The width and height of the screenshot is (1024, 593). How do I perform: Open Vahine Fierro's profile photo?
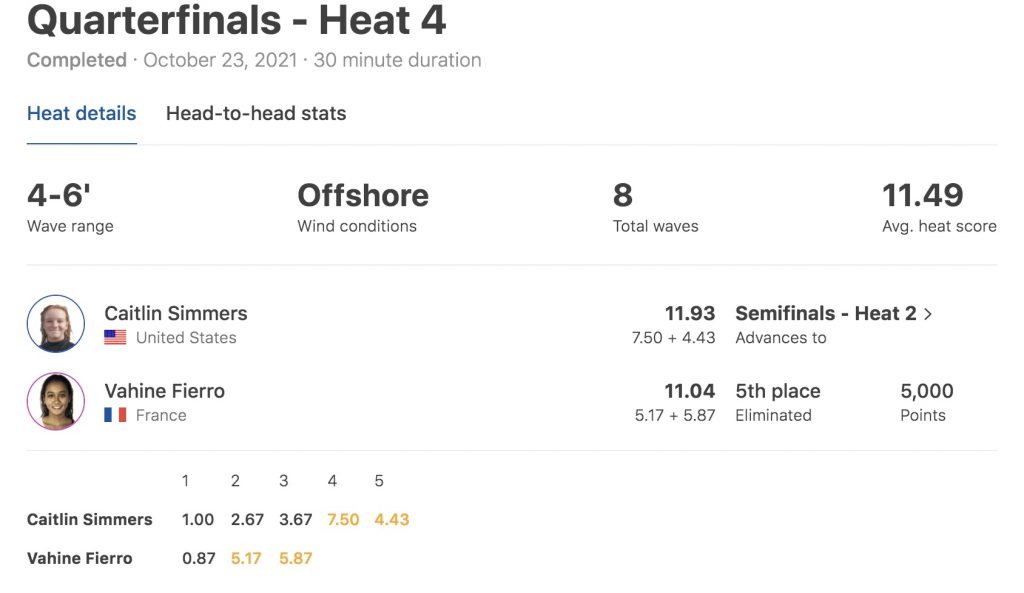(56, 401)
